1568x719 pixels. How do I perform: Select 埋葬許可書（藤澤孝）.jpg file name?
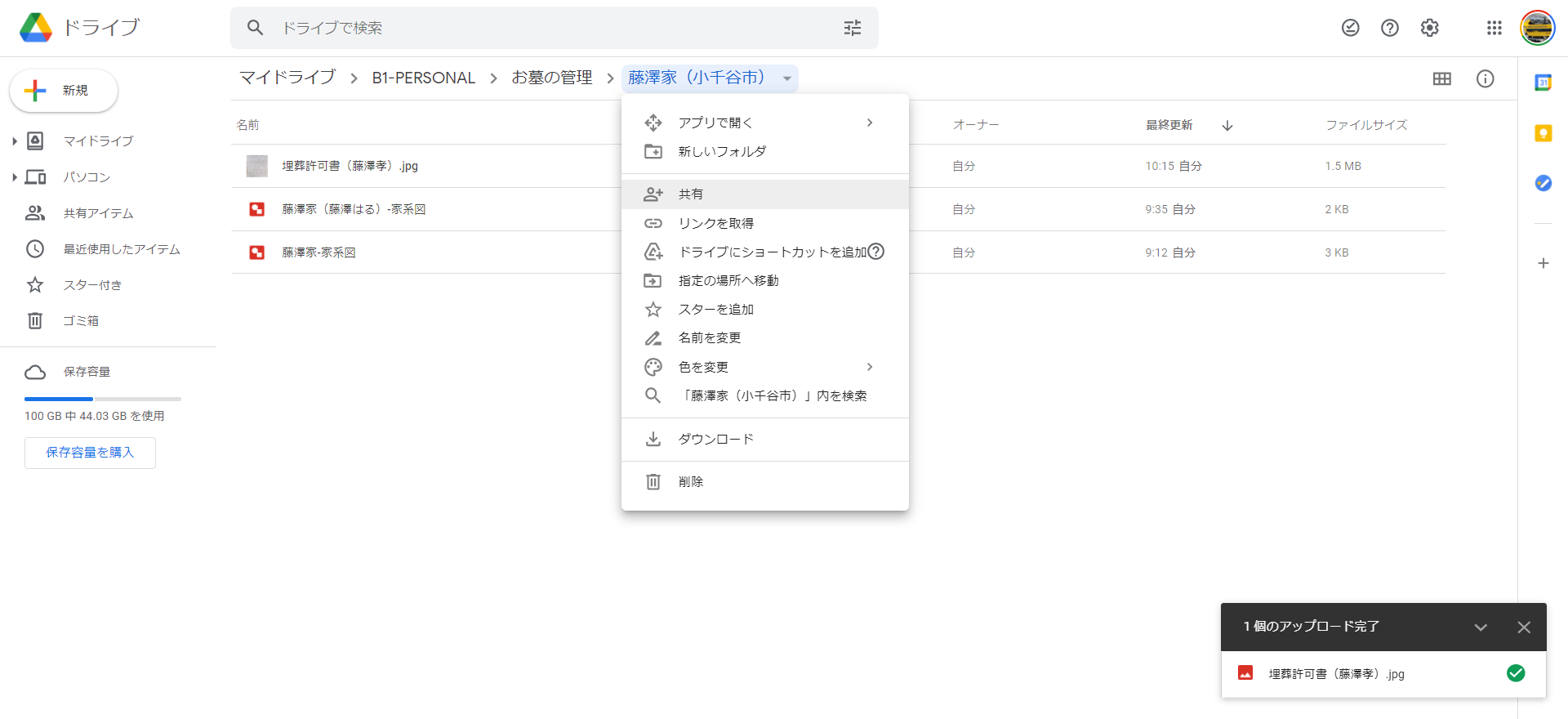coord(350,166)
